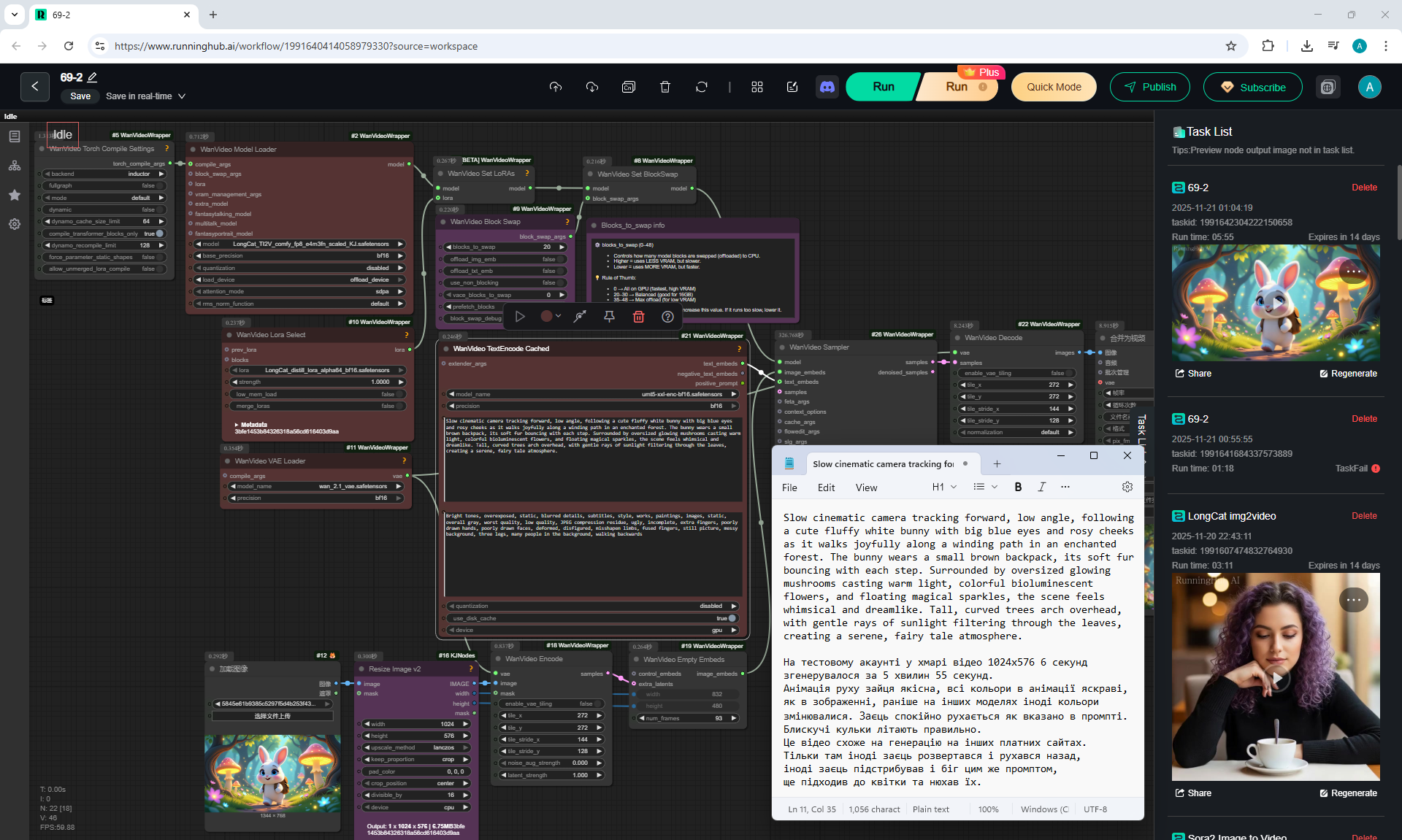Open the View menu in Notepad
This screenshot has width=1402, height=840.
coord(866,488)
